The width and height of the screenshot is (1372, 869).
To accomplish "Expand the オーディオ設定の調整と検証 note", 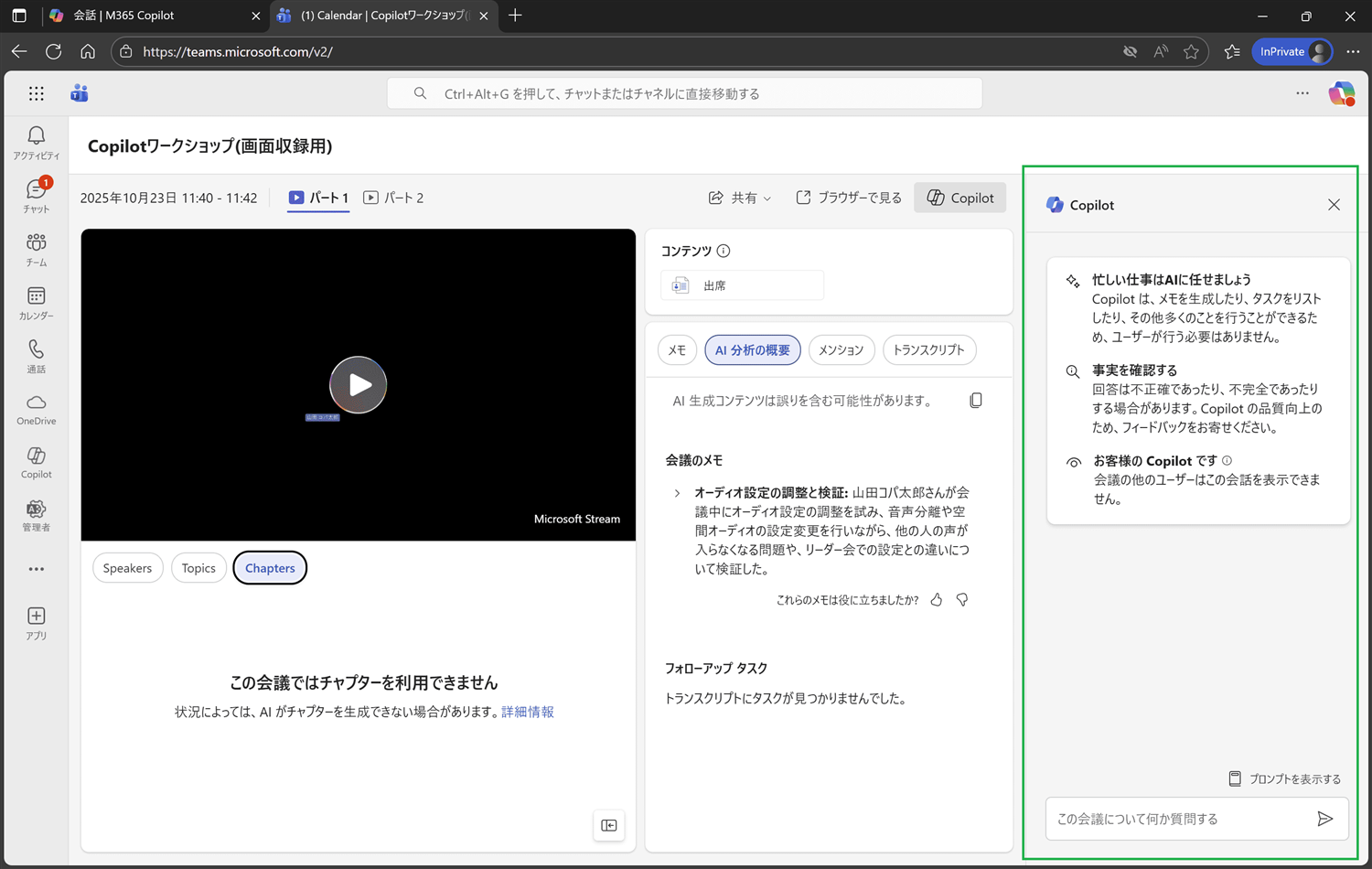I will click(x=676, y=492).
